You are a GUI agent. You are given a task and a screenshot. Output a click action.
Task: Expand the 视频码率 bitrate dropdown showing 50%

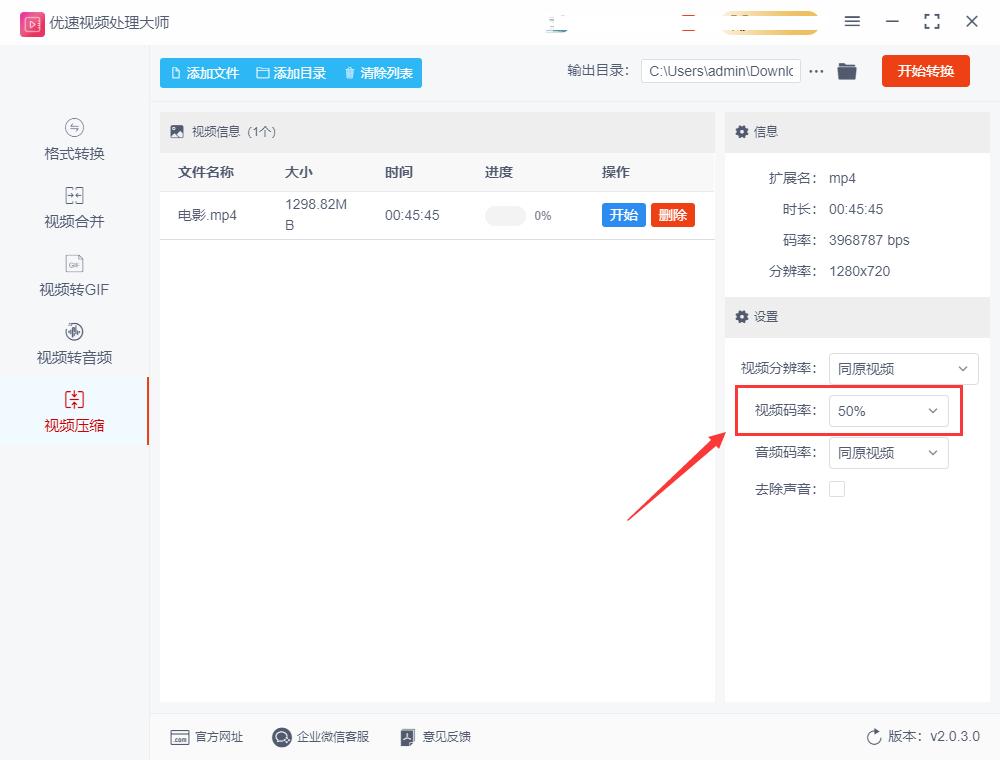tap(889, 410)
